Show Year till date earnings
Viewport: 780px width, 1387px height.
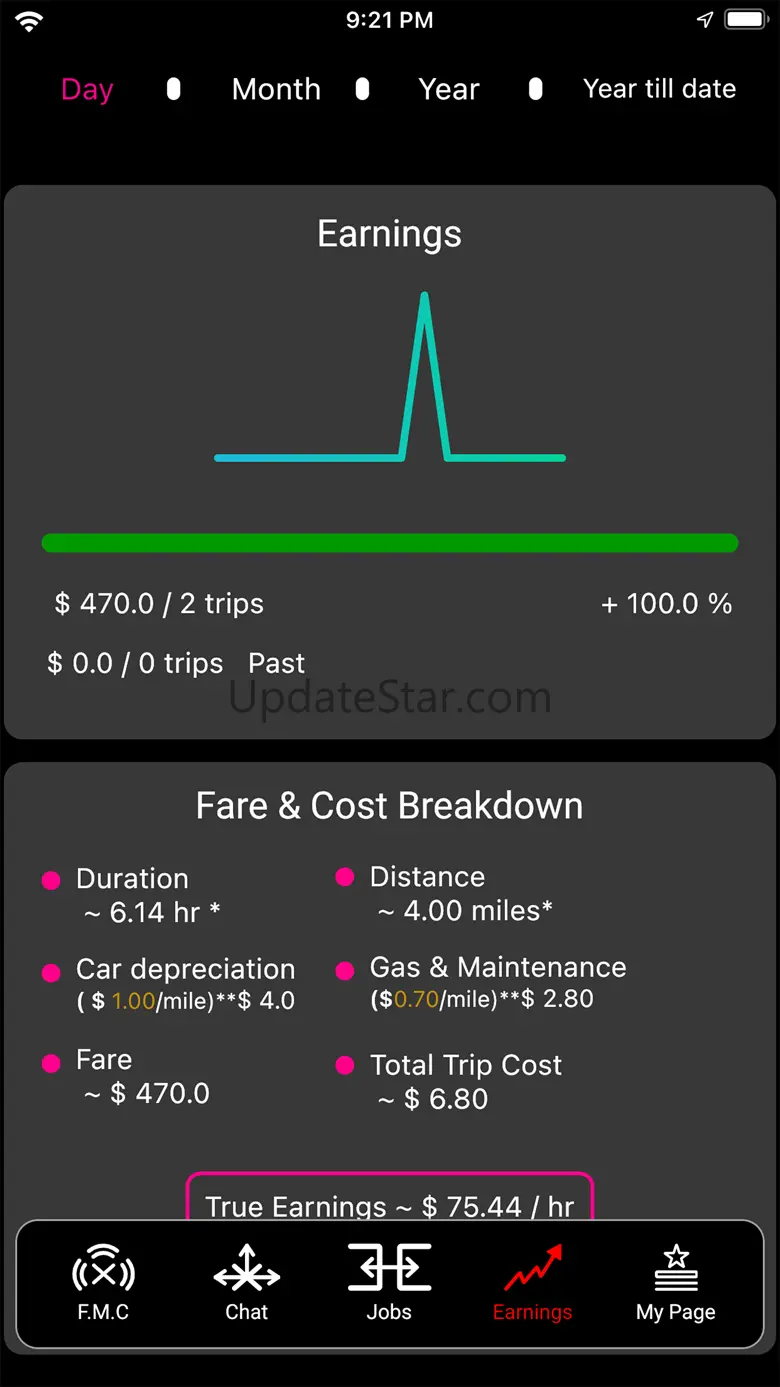click(659, 89)
